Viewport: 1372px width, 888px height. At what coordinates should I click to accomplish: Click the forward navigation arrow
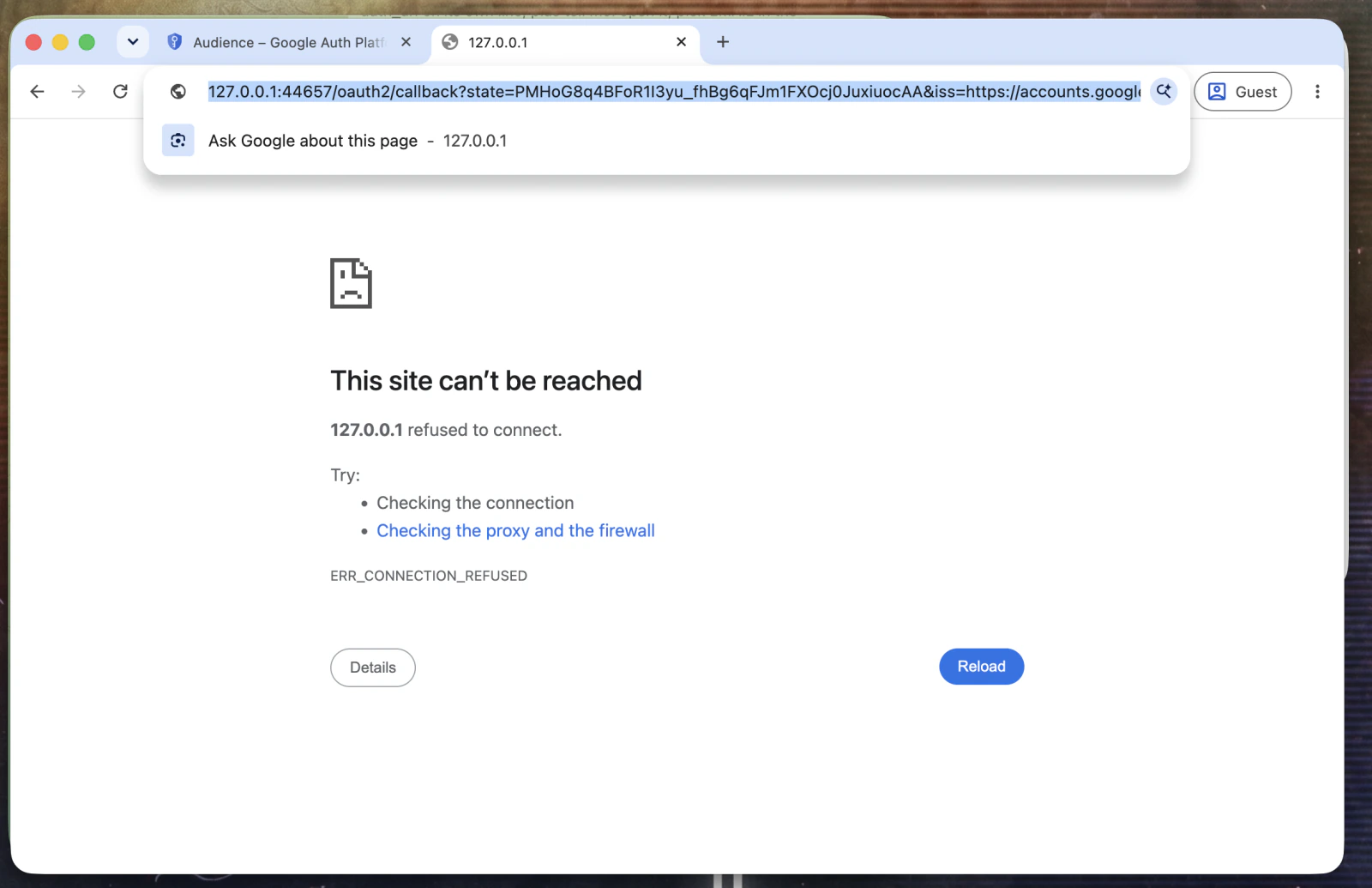tap(78, 92)
